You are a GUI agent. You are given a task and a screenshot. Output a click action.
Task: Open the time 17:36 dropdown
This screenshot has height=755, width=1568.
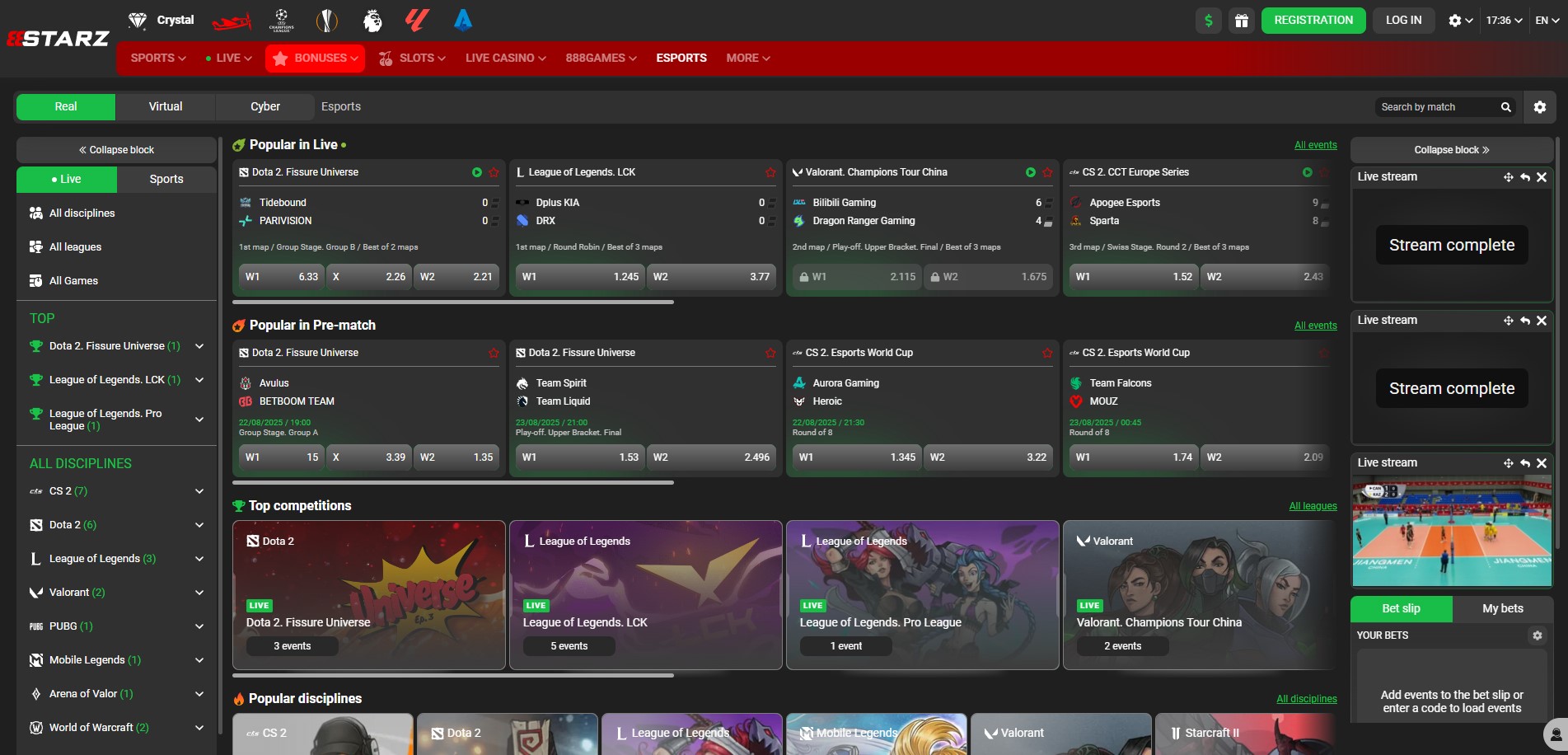[1504, 21]
